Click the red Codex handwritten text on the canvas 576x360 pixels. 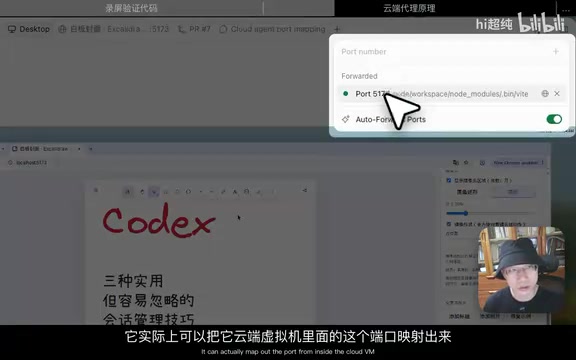159,221
